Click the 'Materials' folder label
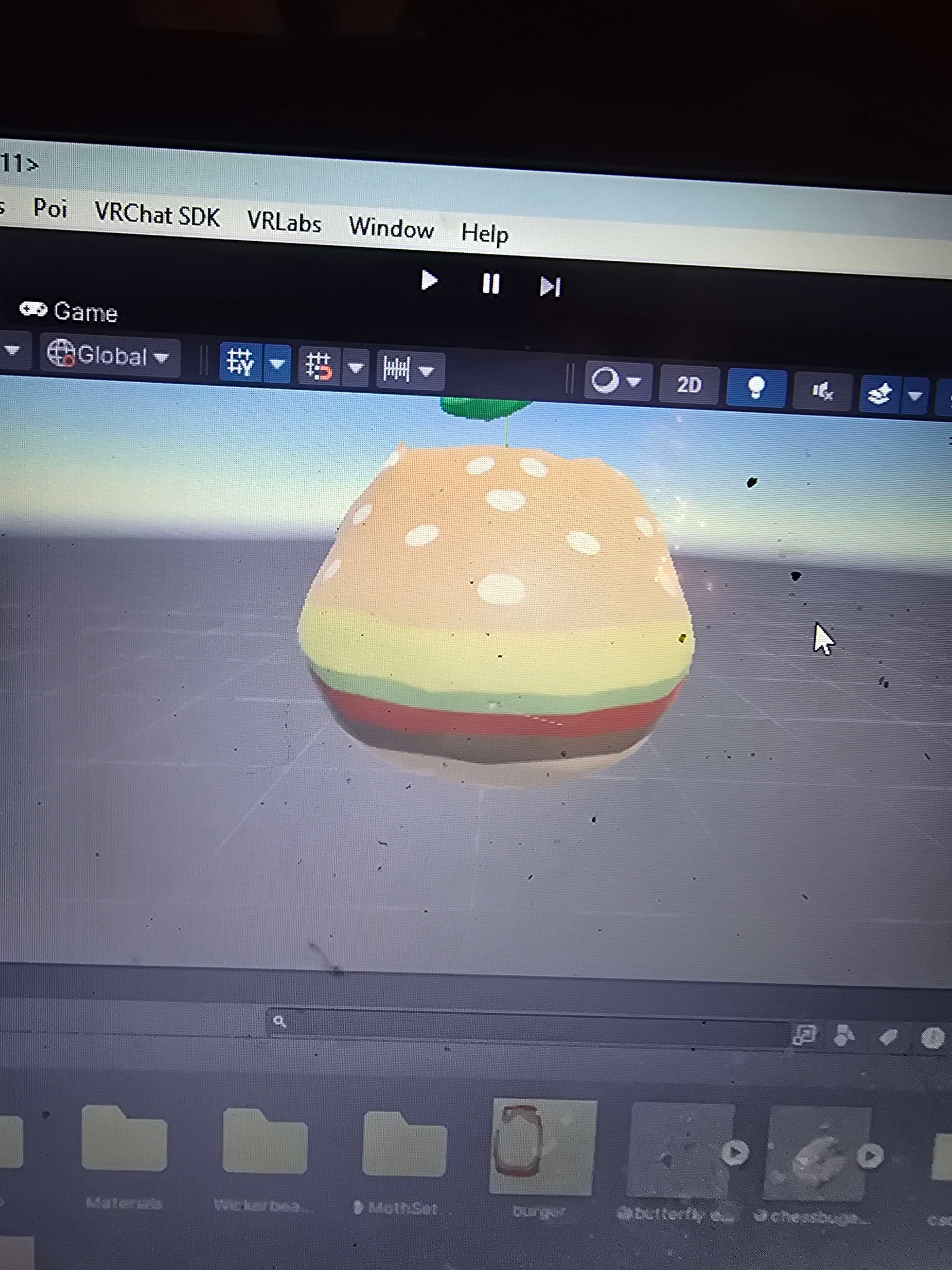 click(124, 1203)
